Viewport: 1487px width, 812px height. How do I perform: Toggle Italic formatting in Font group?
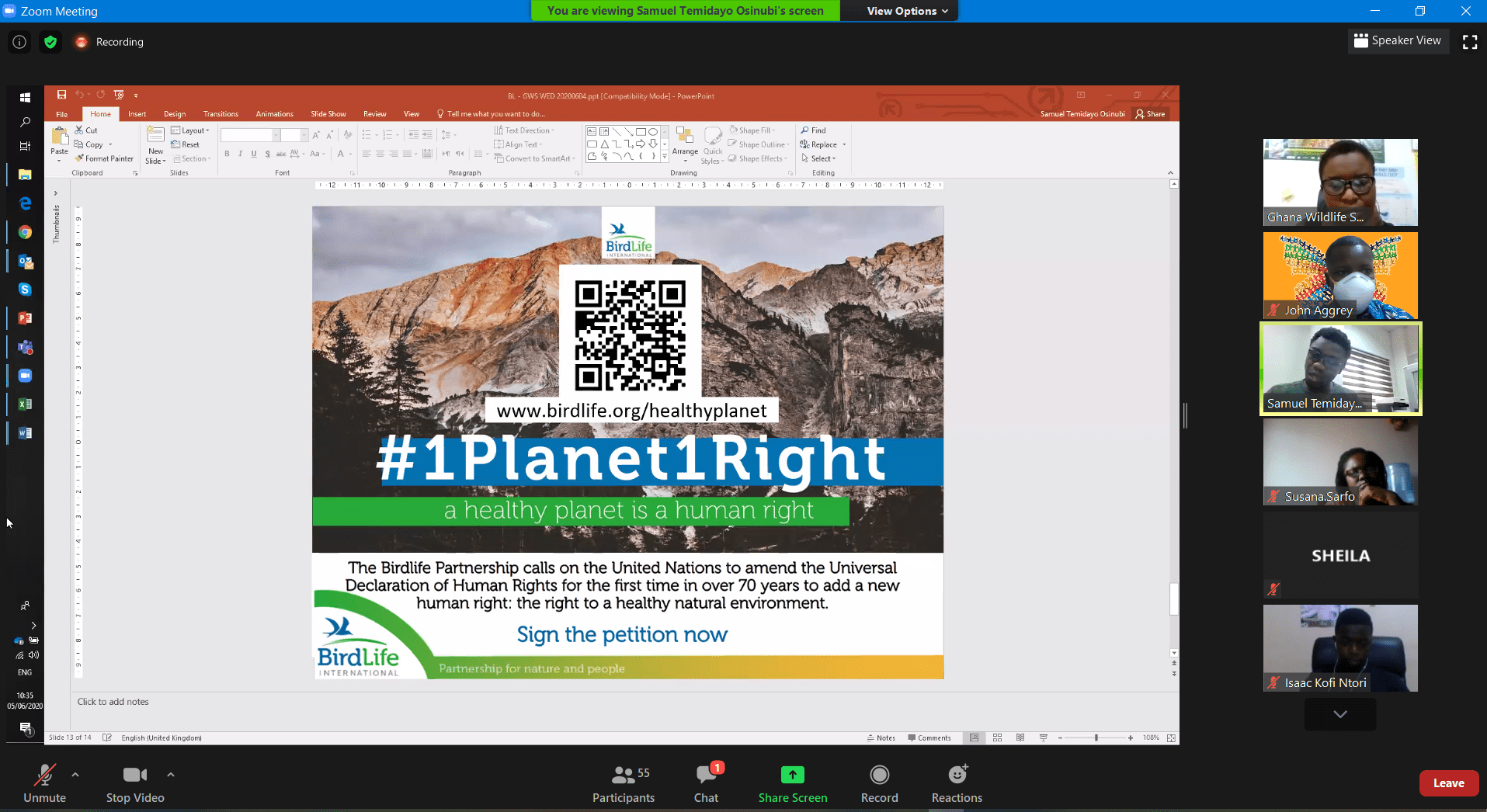(240, 154)
